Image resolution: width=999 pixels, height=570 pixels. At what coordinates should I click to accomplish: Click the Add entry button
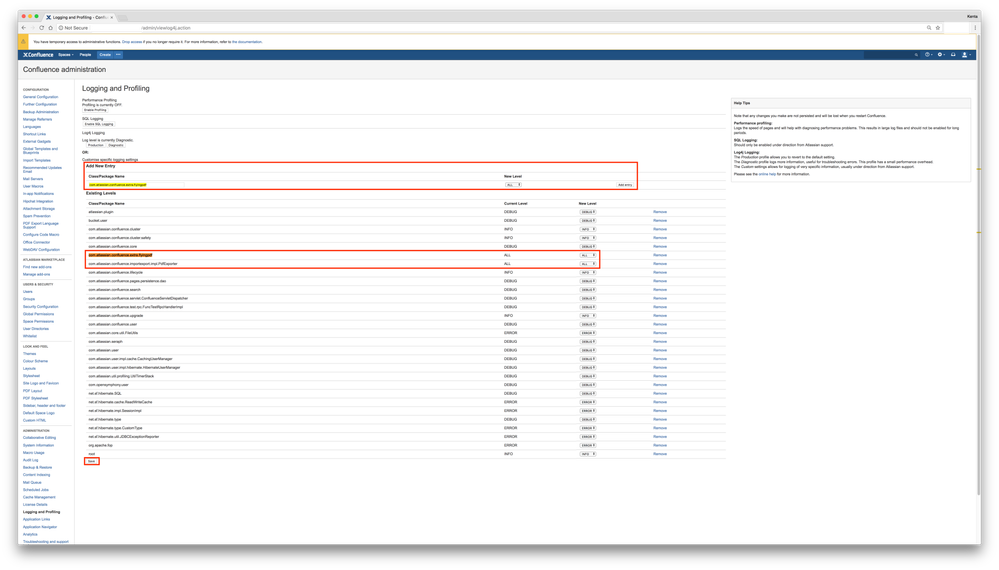[x=625, y=185]
